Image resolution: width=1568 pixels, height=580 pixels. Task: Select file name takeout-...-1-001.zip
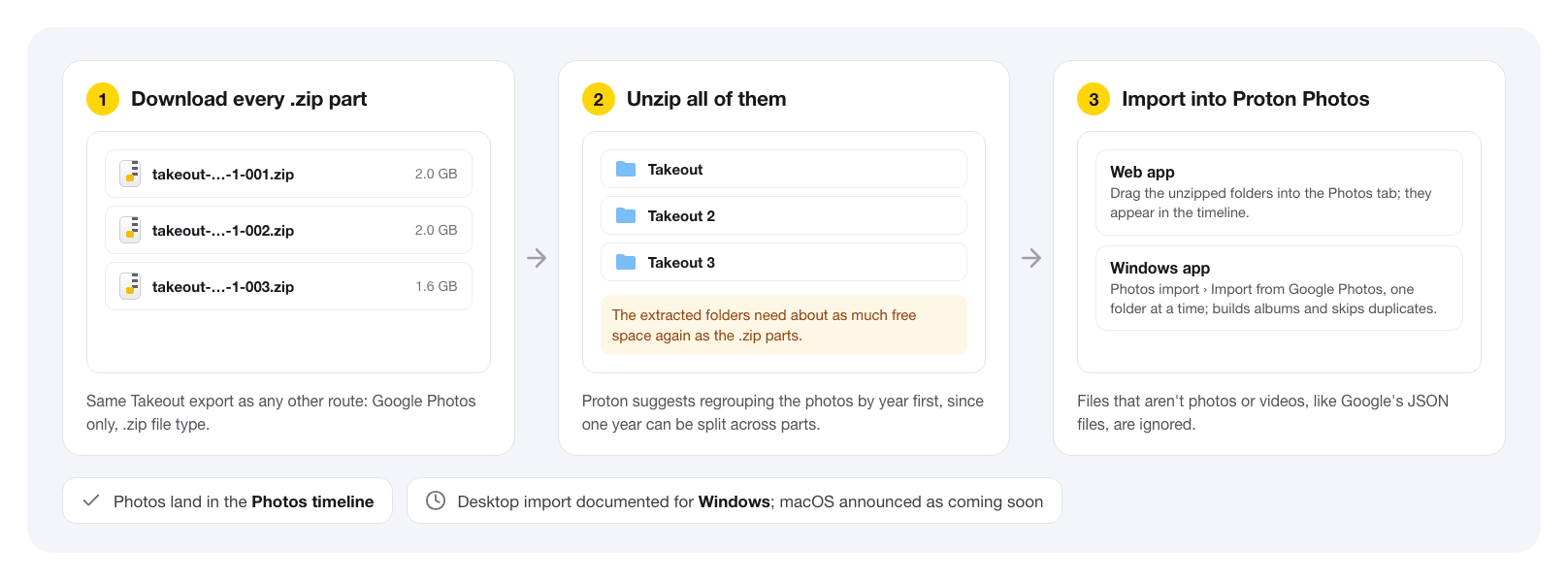click(223, 175)
